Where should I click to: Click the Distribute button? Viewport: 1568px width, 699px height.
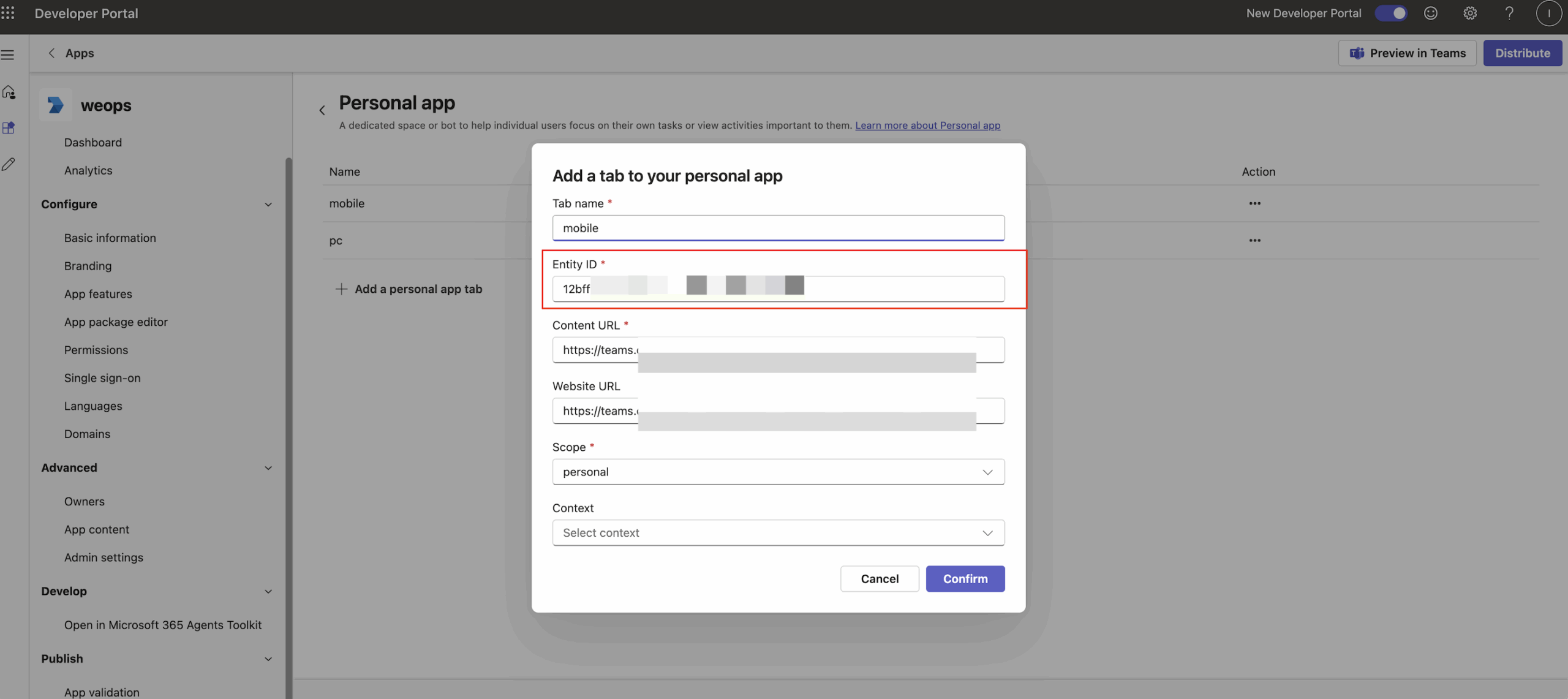1522,53
